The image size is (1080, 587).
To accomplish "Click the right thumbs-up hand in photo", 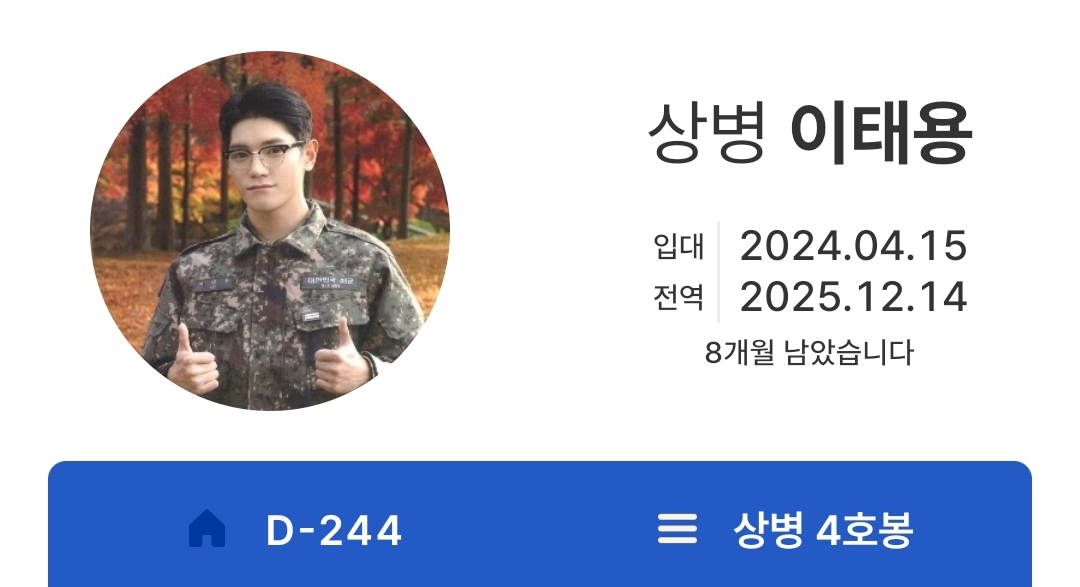I will [339, 358].
